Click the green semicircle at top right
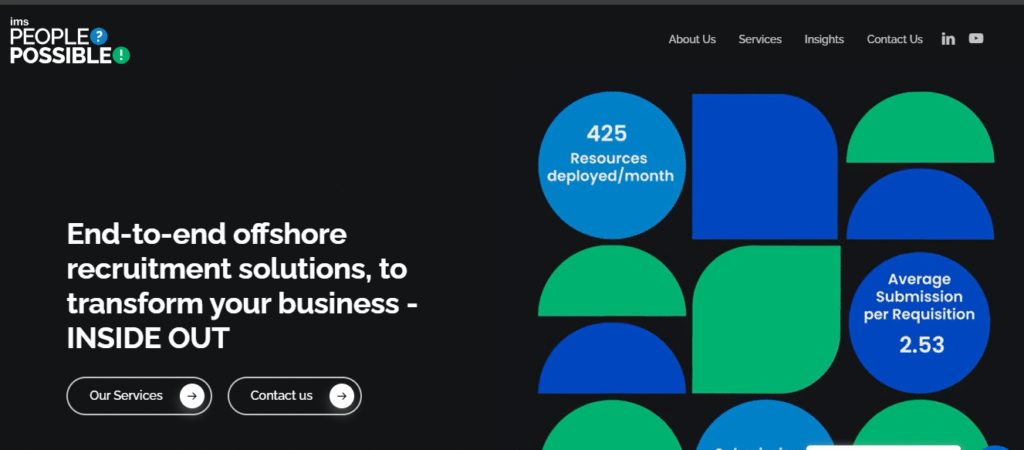The image size is (1024, 450). pos(920,132)
